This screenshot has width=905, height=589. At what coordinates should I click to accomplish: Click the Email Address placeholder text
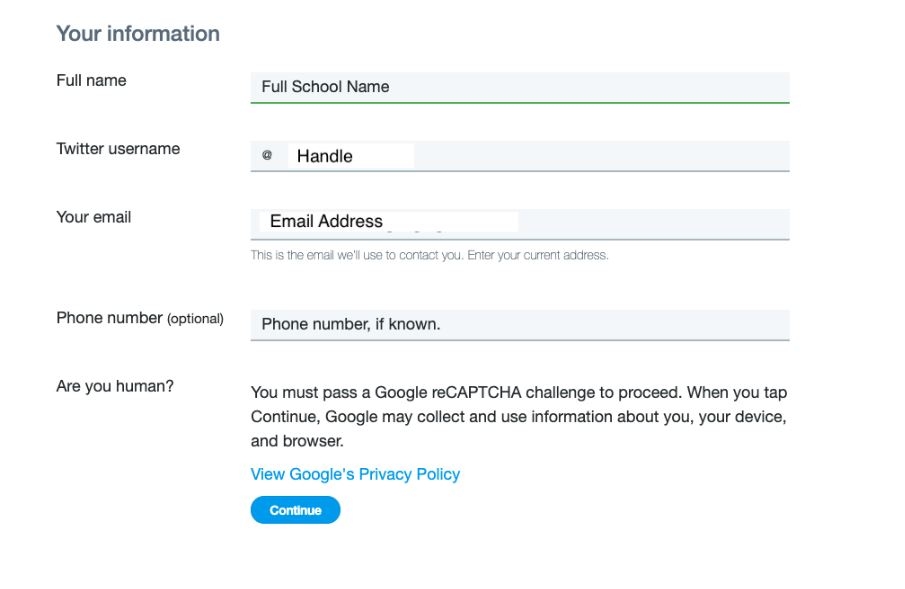pyautogui.click(x=326, y=221)
